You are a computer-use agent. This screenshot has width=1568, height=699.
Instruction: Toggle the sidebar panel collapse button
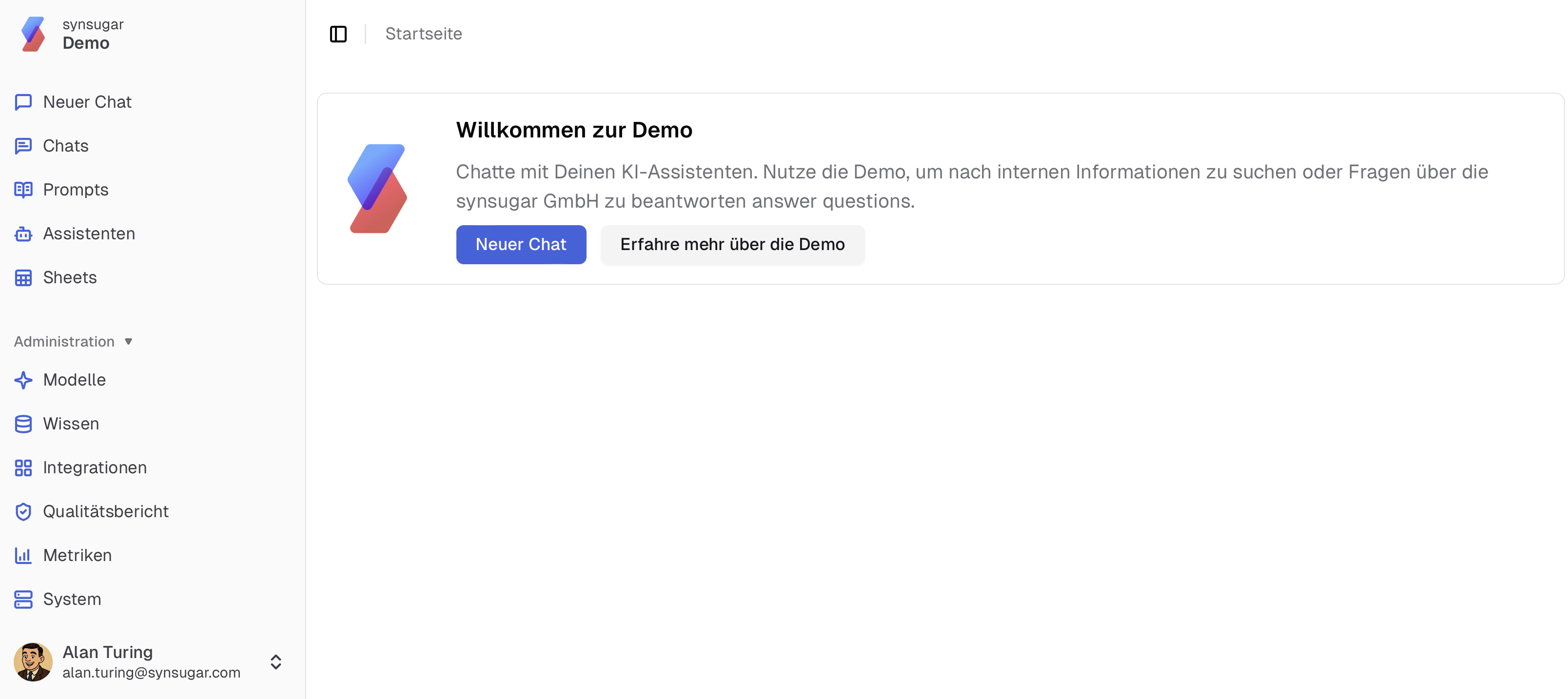pyautogui.click(x=338, y=34)
